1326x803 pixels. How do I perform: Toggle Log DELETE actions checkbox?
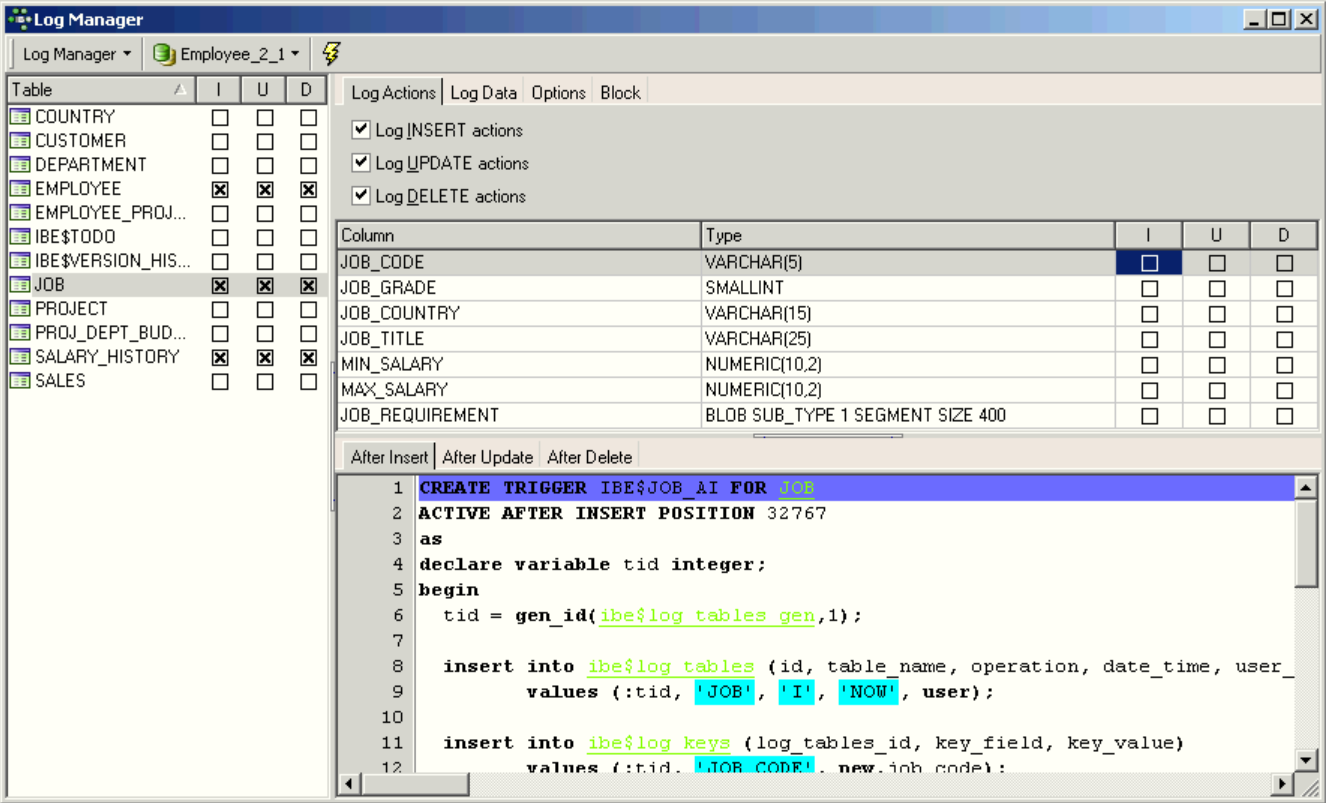(361, 196)
